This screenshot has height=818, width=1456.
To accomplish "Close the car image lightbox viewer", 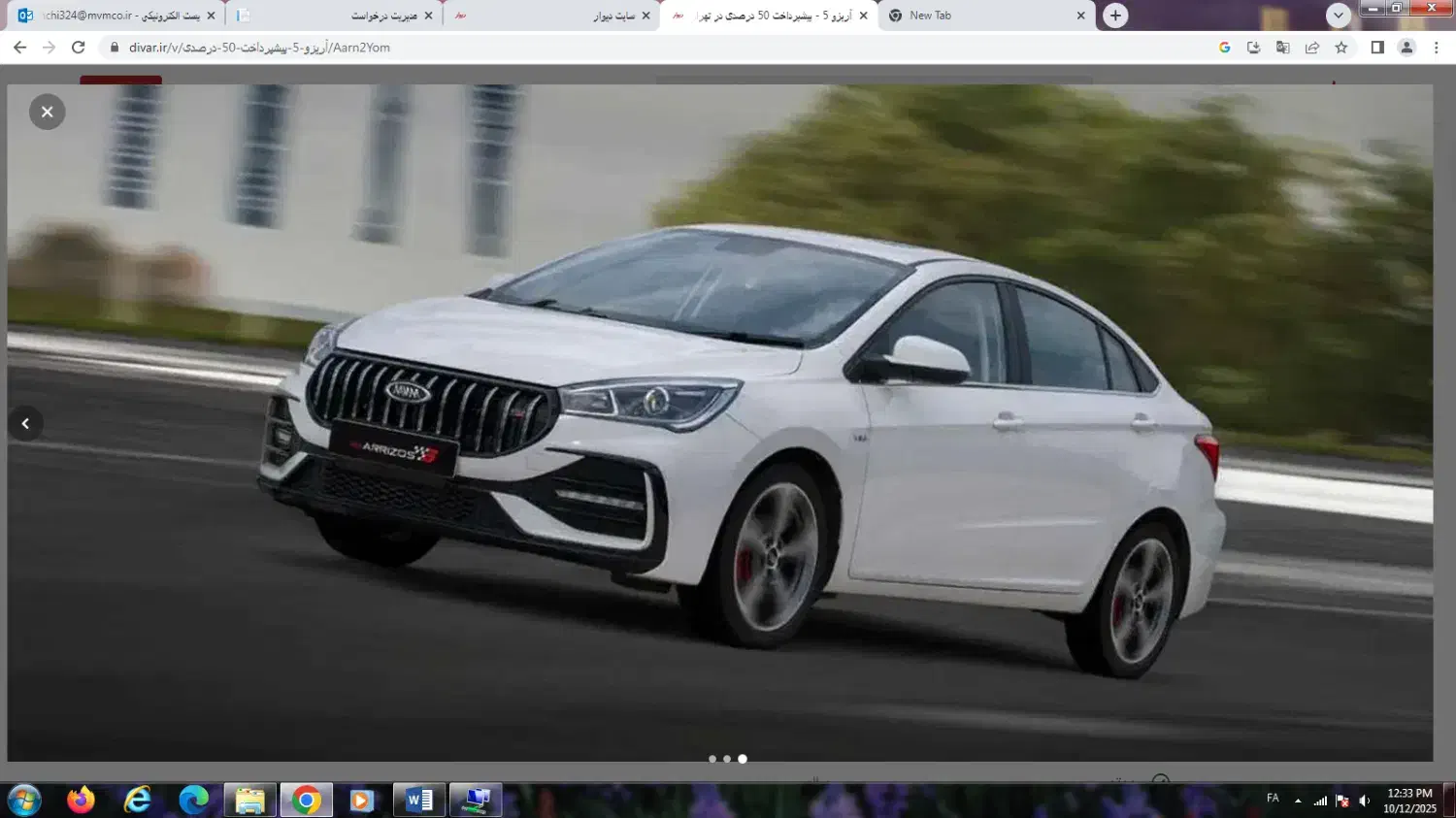I will 47,113.
